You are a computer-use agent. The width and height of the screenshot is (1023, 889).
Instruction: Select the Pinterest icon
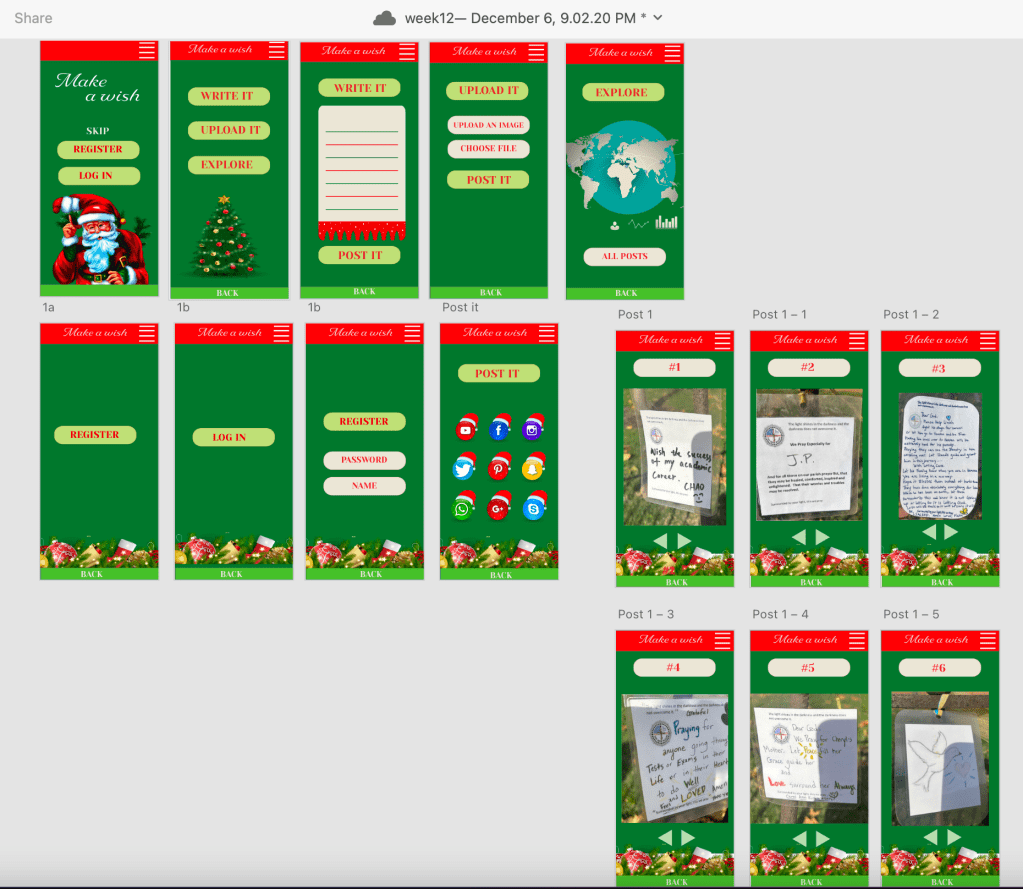498,469
